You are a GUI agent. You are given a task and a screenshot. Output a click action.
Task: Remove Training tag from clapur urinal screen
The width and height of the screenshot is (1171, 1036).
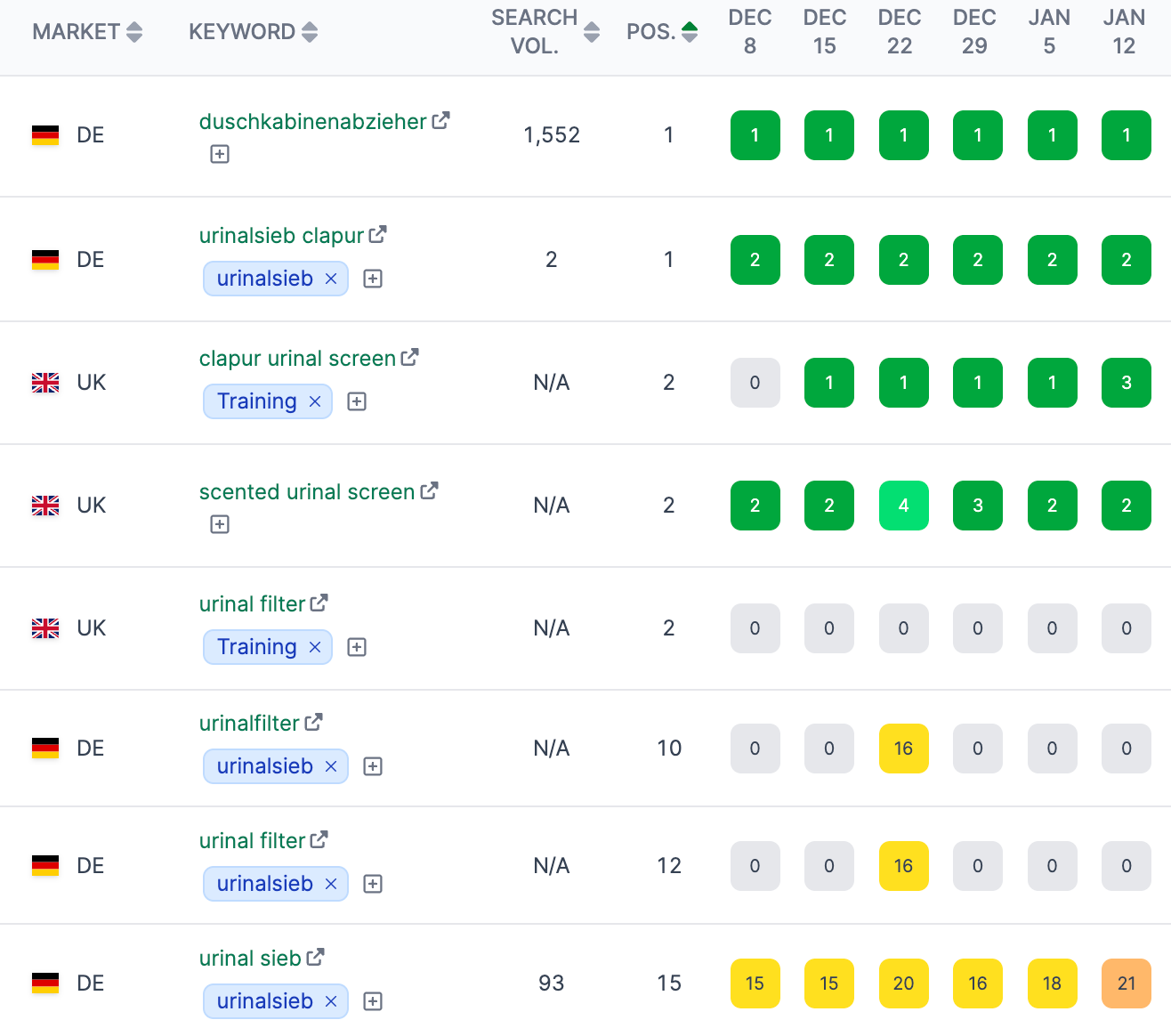[315, 401]
